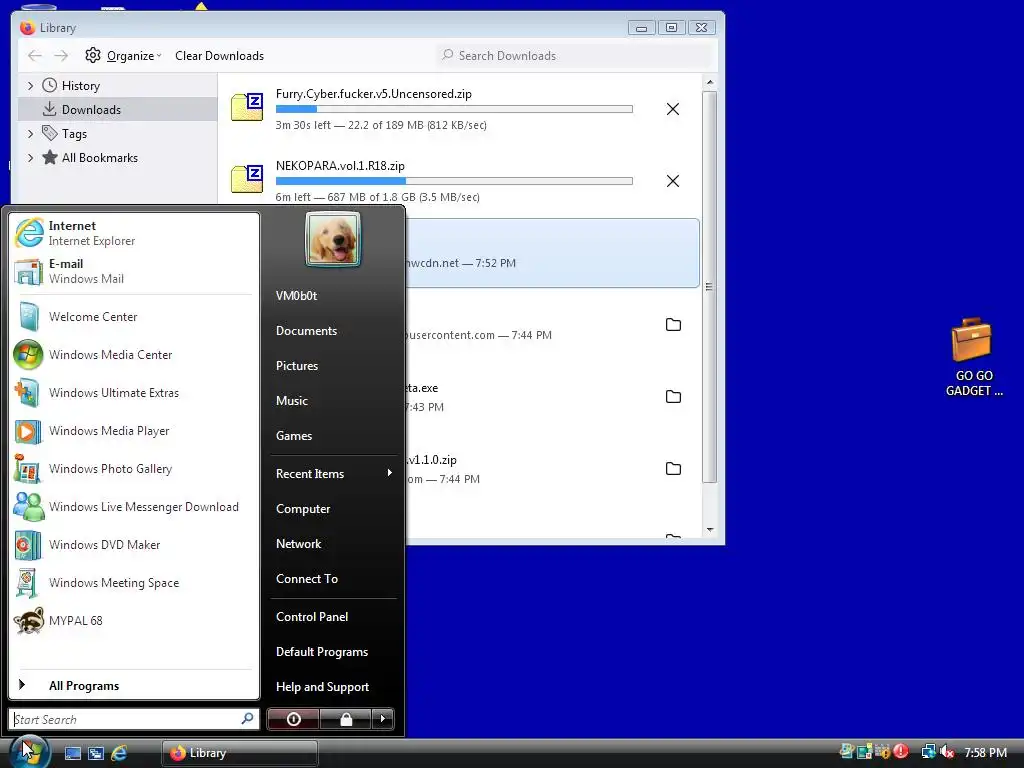Image resolution: width=1024 pixels, height=768 pixels.
Task: Go back in Library window
Action: point(35,56)
